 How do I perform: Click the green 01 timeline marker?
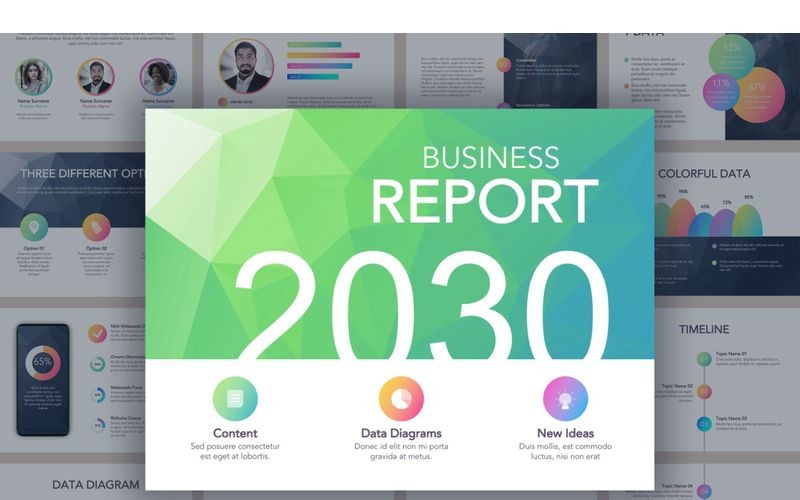[704, 359]
